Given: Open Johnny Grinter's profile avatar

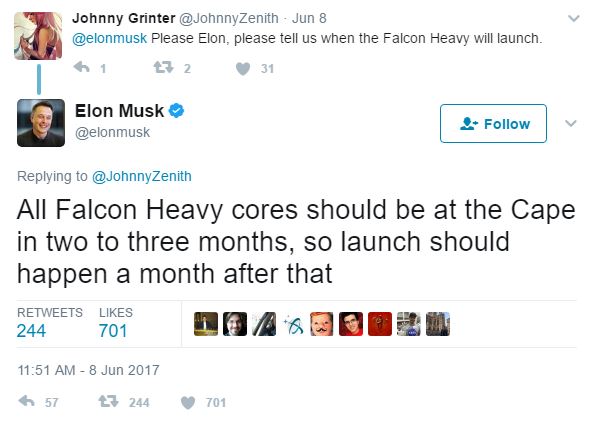Looking at the screenshot, I should coord(38,36).
